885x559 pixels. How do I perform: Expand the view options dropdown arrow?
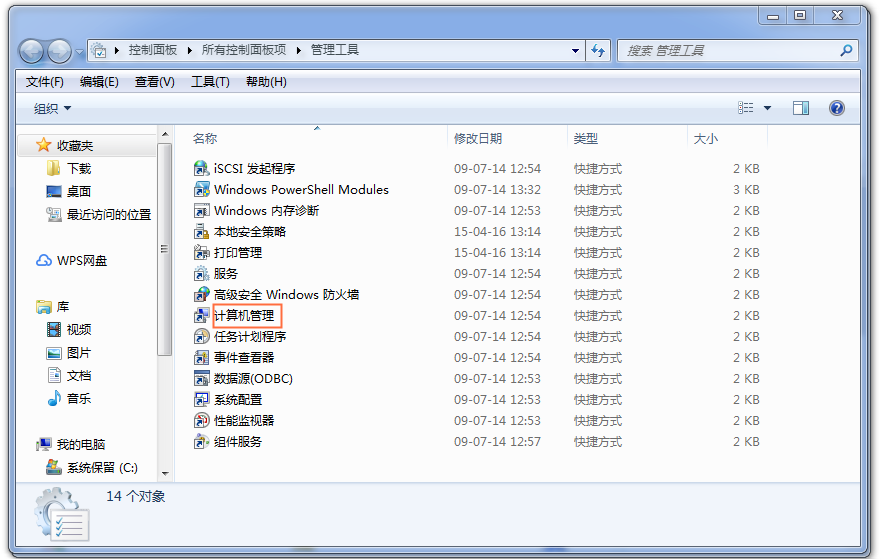pos(768,108)
